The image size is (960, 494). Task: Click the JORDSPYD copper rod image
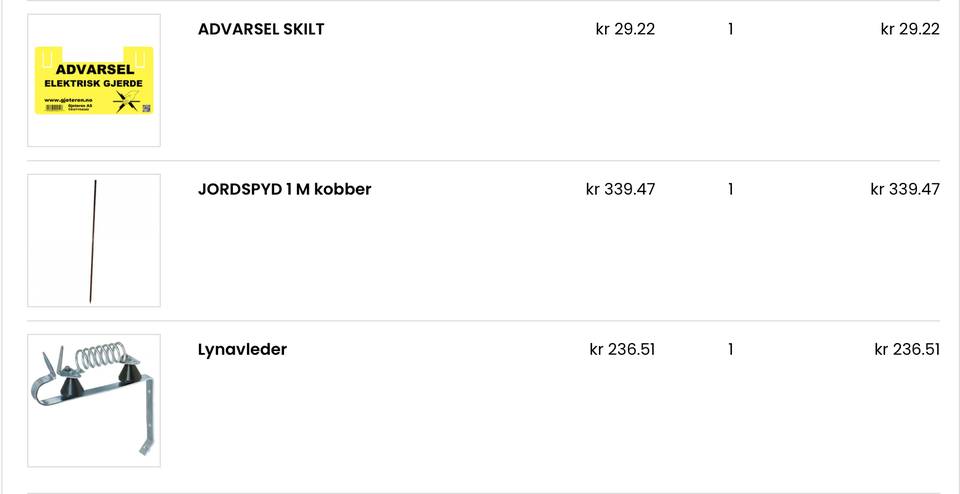pyautogui.click(x=94, y=240)
